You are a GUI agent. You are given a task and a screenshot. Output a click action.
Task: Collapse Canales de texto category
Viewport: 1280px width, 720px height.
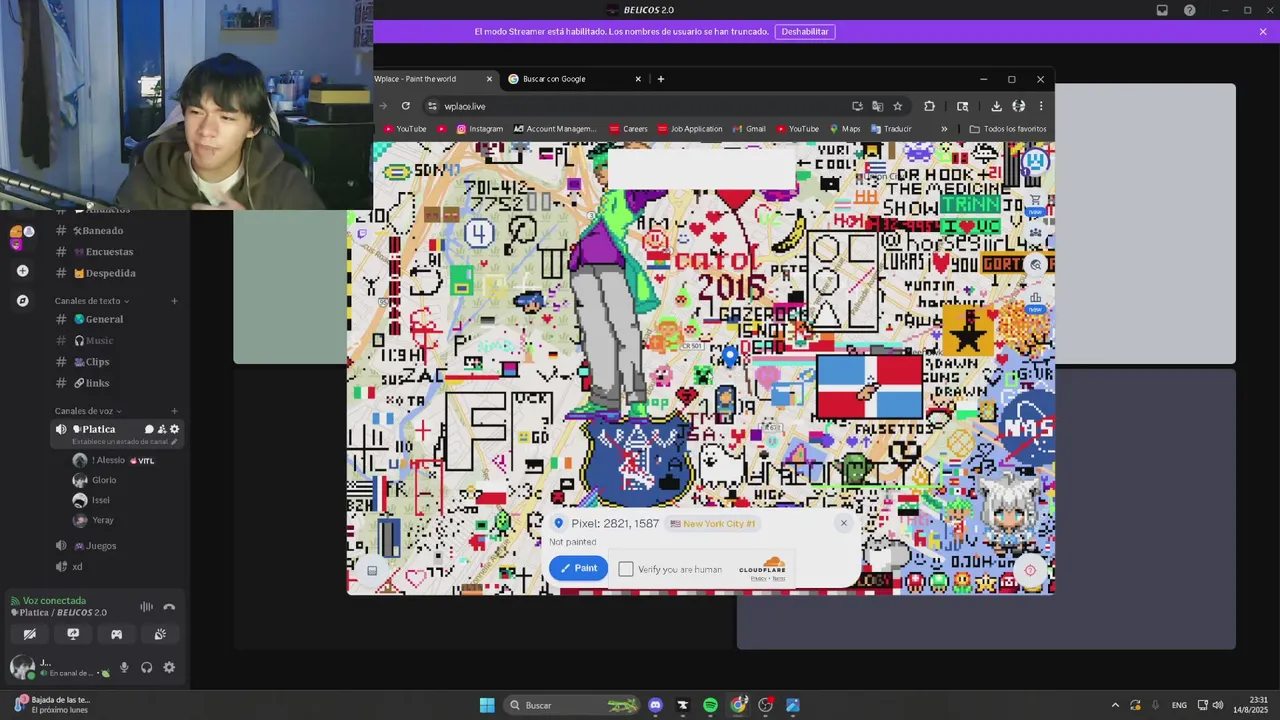point(92,301)
